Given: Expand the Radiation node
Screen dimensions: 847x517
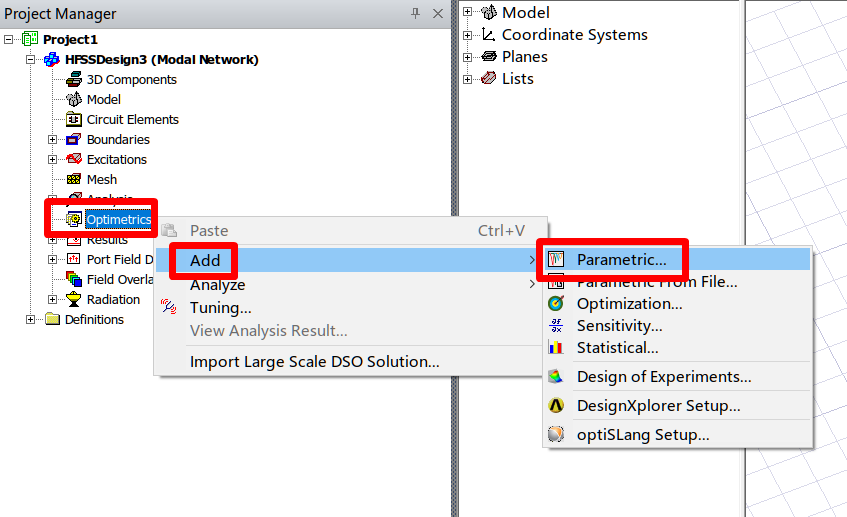Looking at the screenshot, I should pos(52,299).
